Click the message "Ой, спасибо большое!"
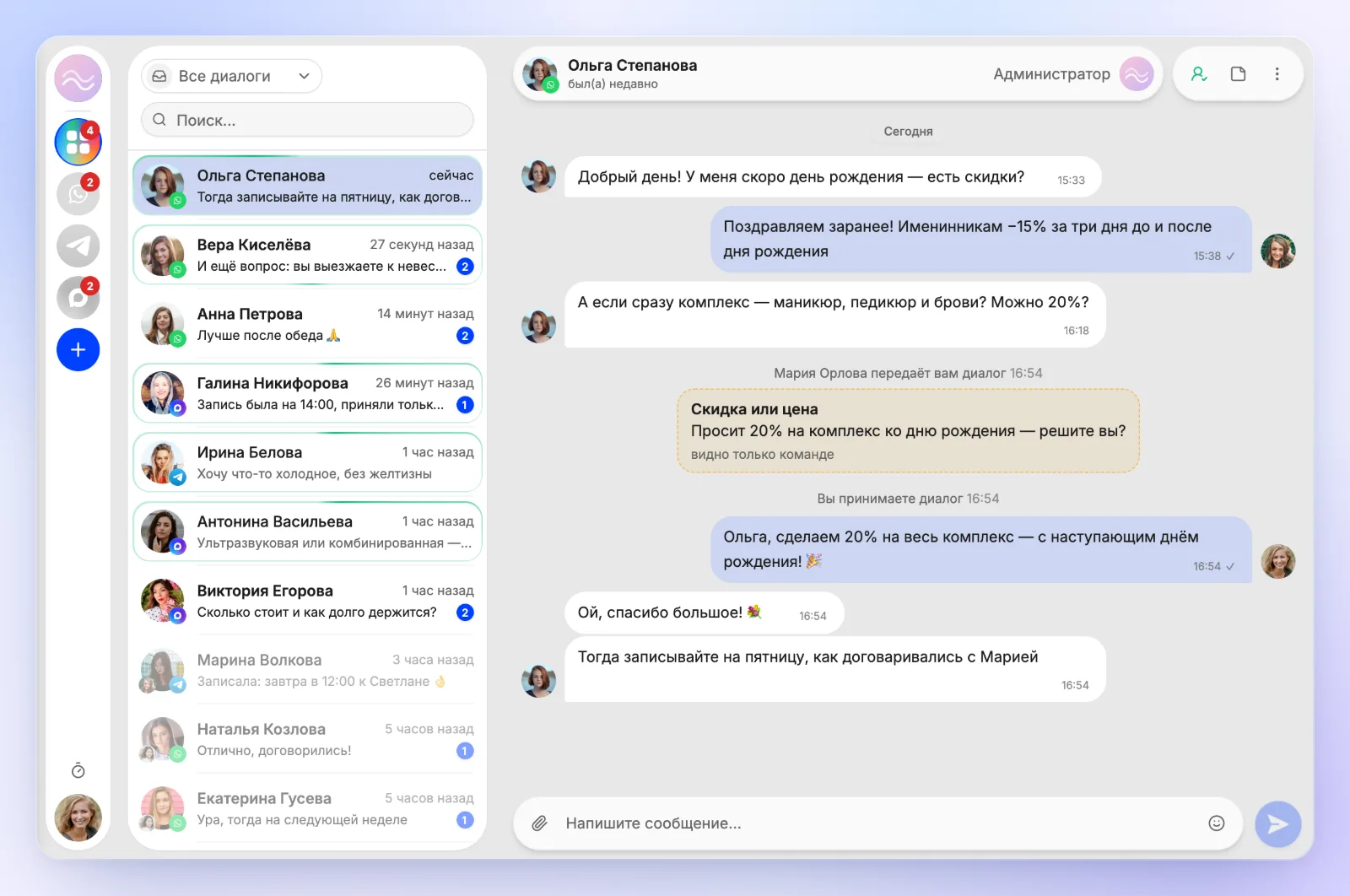 (x=704, y=613)
